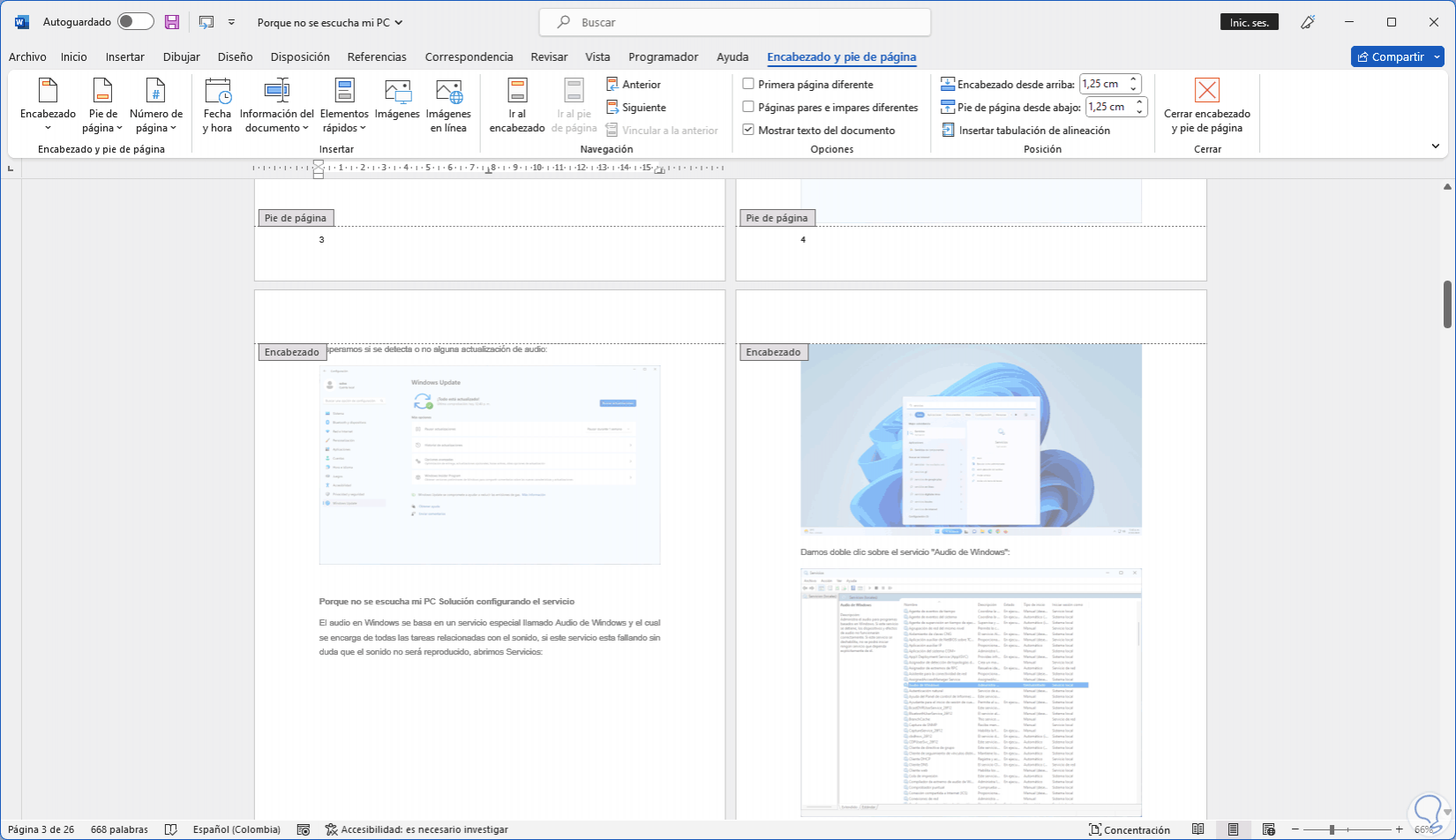Switch to Concentración focus mode
1456x840 pixels.
pos(1130,829)
